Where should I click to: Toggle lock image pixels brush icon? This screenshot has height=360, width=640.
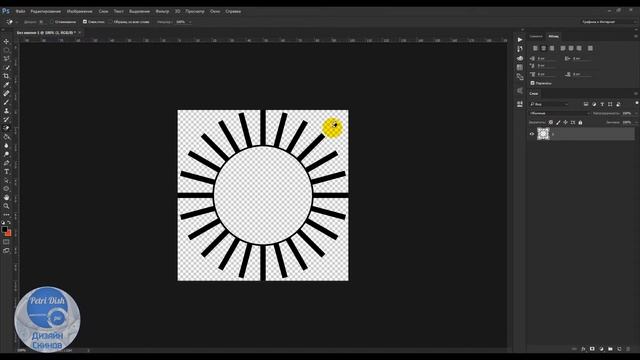point(558,122)
